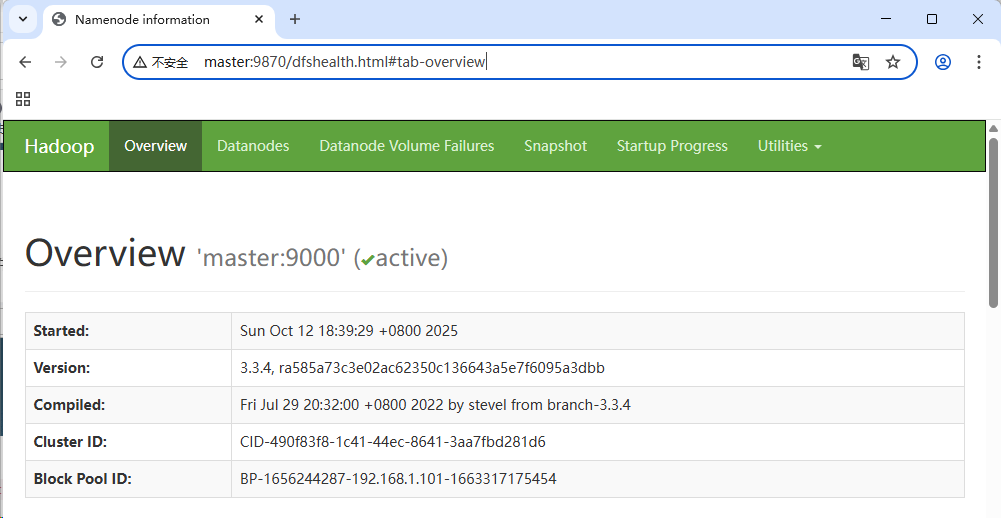Open the Chrome profile icon

coord(943,62)
